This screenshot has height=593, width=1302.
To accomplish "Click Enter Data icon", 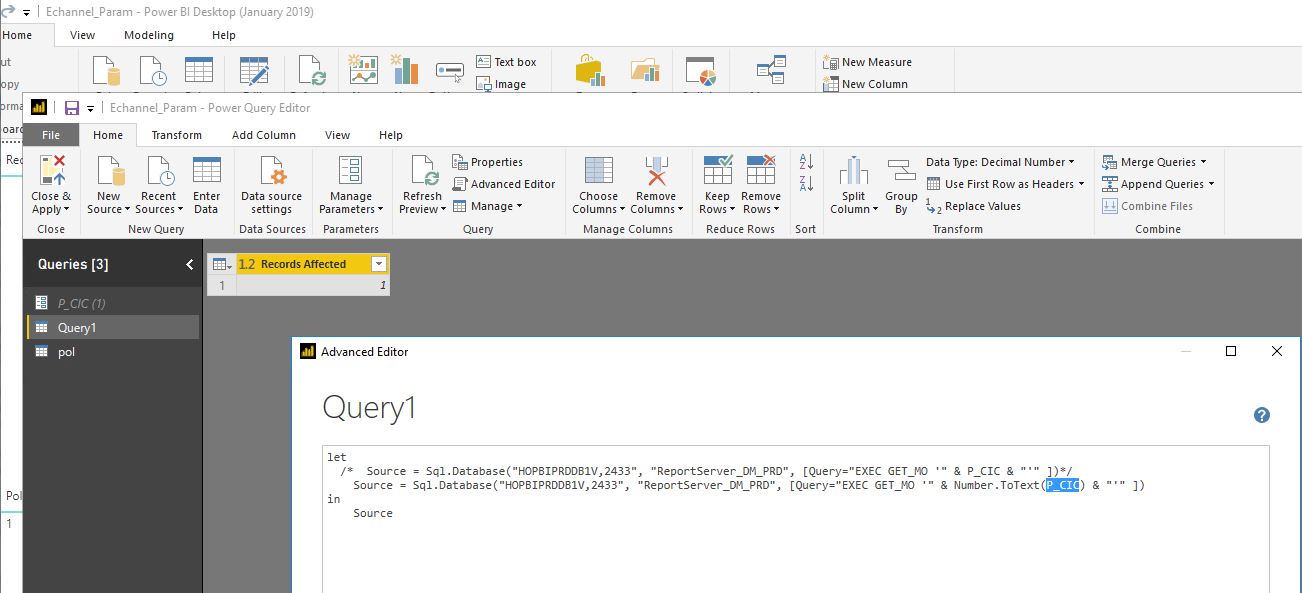I will tap(207, 170).
